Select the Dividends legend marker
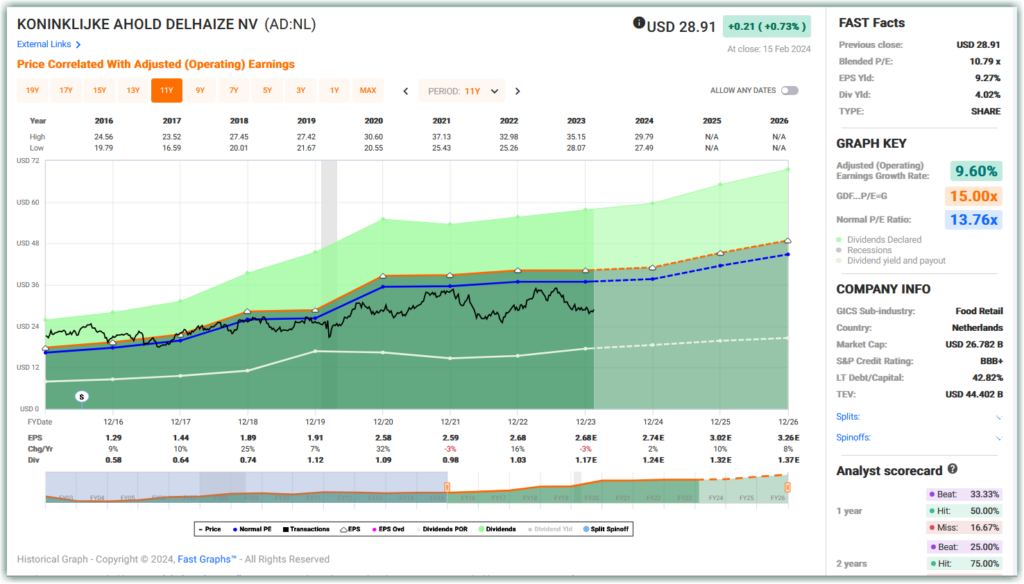 tap(483, 529)
